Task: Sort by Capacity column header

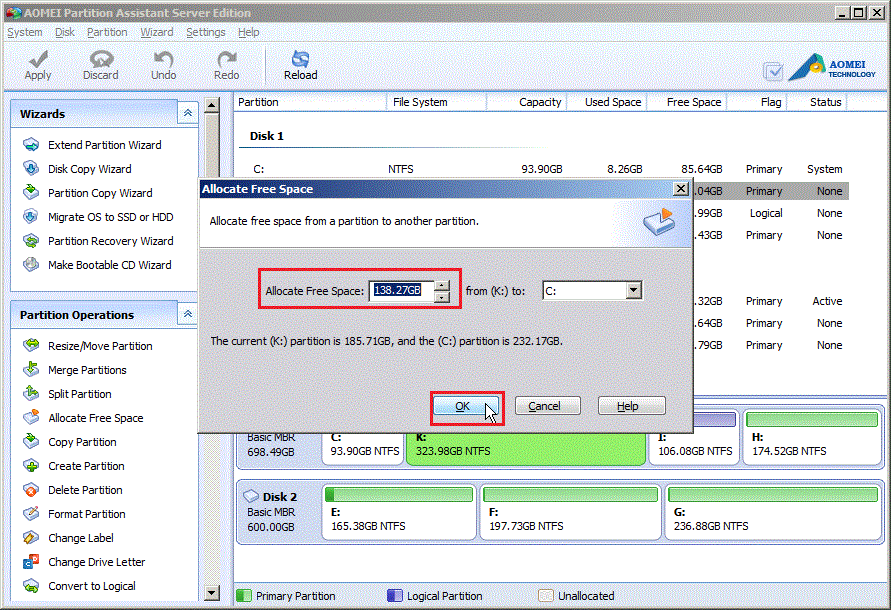Action: [527, 102]
